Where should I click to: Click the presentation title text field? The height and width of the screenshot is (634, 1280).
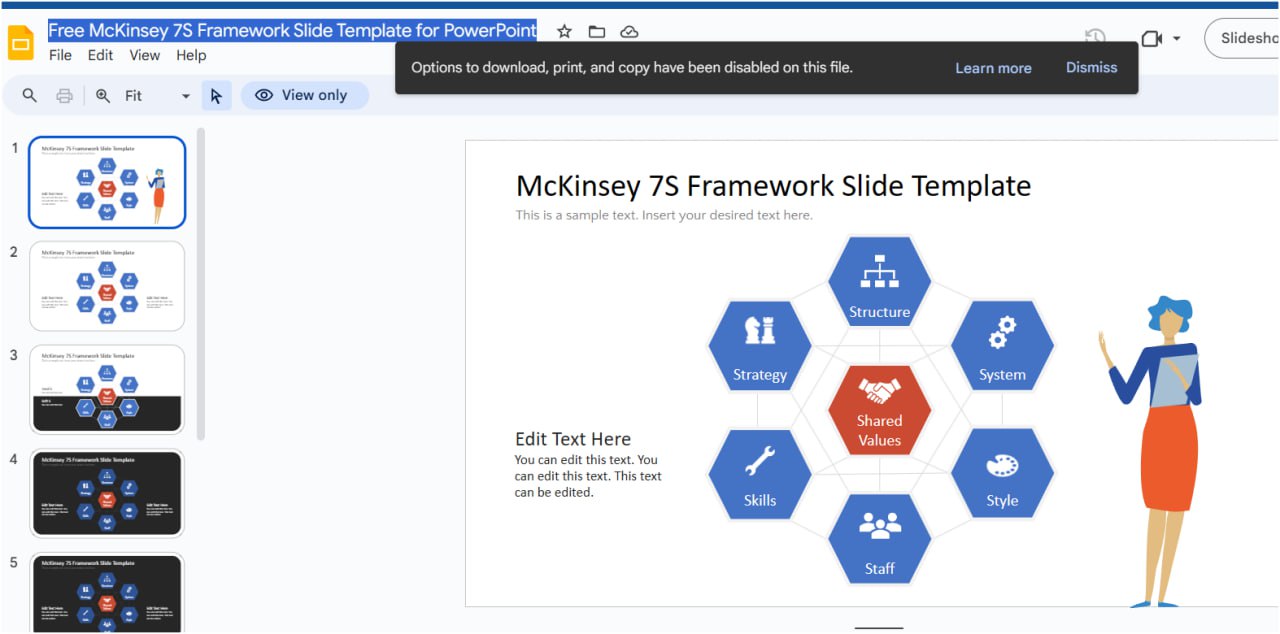click(292, 30)
